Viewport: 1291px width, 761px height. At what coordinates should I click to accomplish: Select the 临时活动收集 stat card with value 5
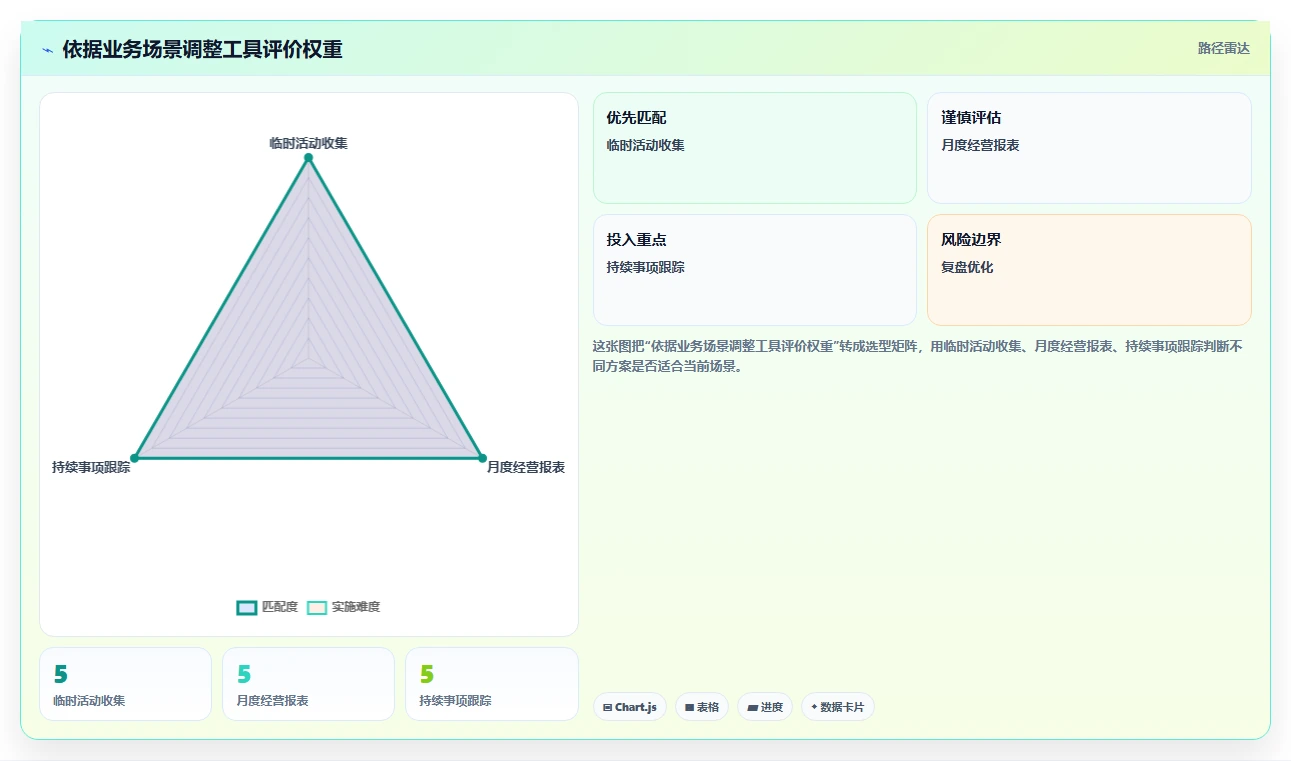(x=125, y=684)
